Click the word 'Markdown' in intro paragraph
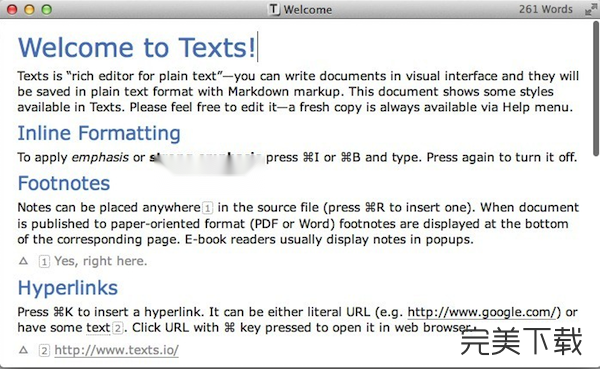 point(258,91)
